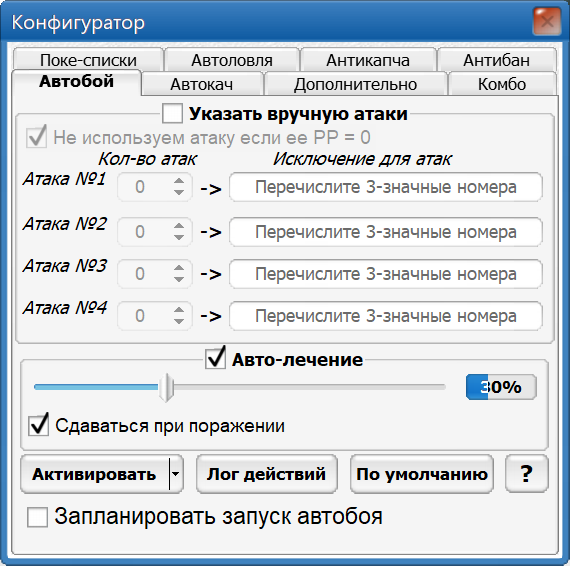This screenshot has width=570, height=566.
Task: Click the Атака №1 exclusion numbers field
Action: 386,187
